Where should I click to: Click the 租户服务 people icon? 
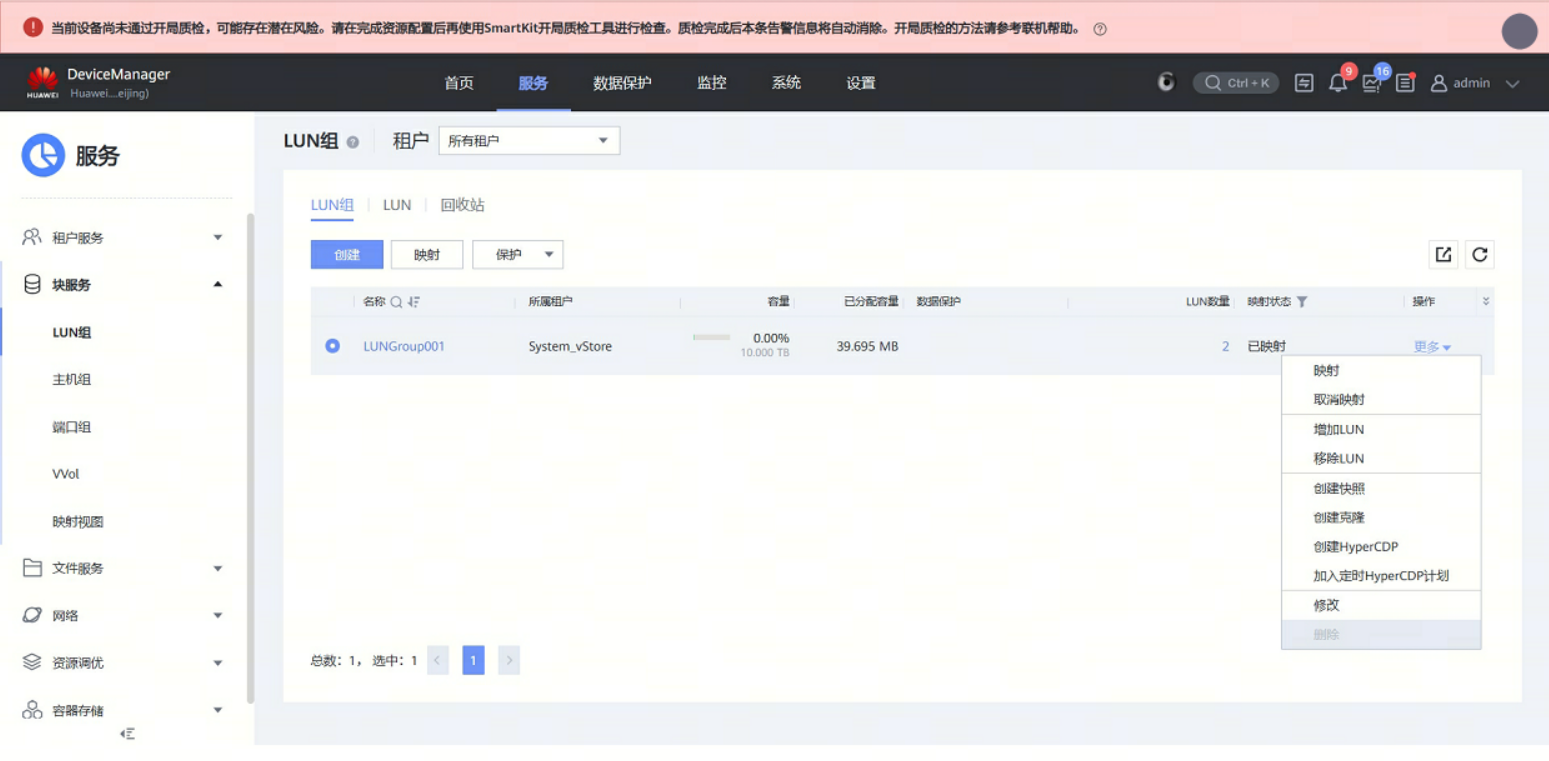32,237
